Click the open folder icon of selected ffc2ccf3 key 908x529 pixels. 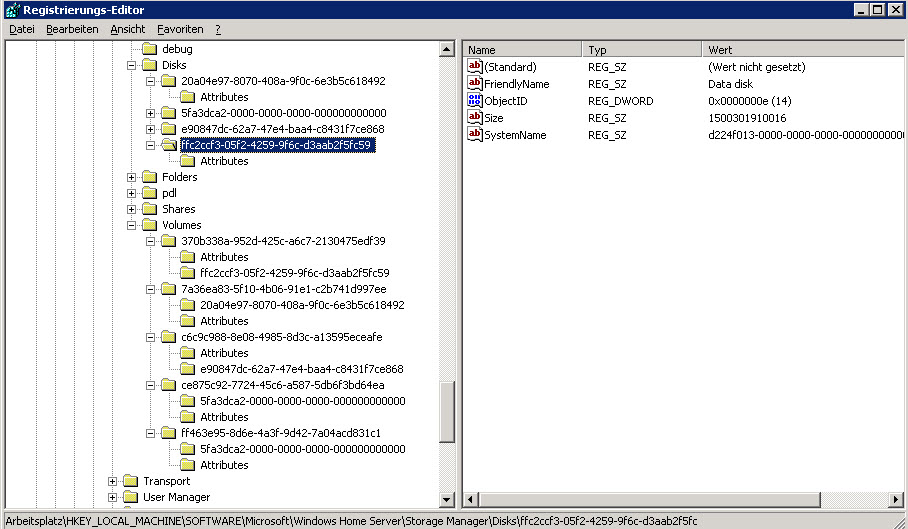169,145
